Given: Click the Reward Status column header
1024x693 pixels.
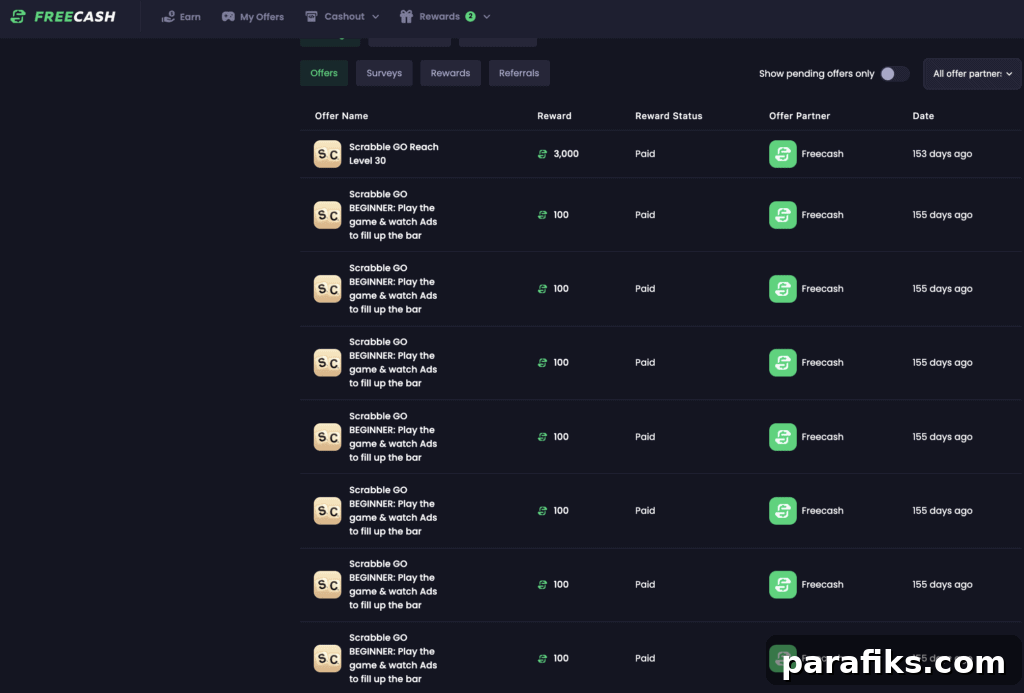Looking at the screenshot, I should 669,116.
